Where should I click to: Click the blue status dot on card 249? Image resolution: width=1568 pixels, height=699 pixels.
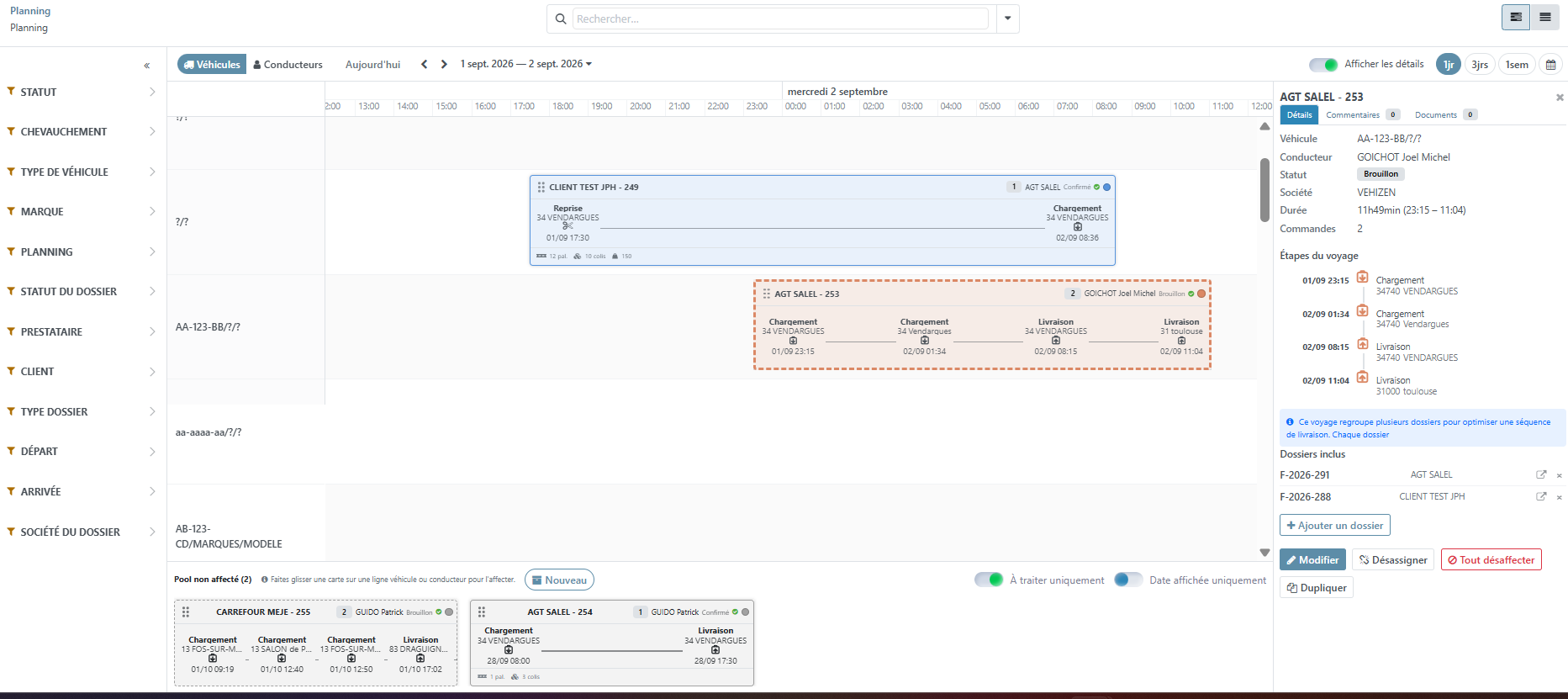point(1106,187)
